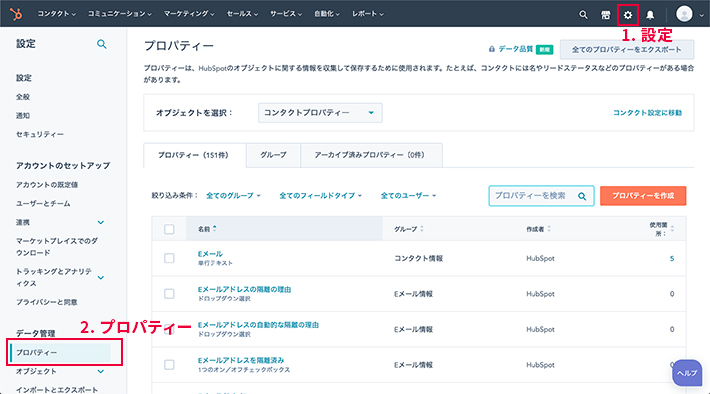The image size is (710, 394).
Task: Open the user avatar account menu
Action: click(x=690, y=14)
